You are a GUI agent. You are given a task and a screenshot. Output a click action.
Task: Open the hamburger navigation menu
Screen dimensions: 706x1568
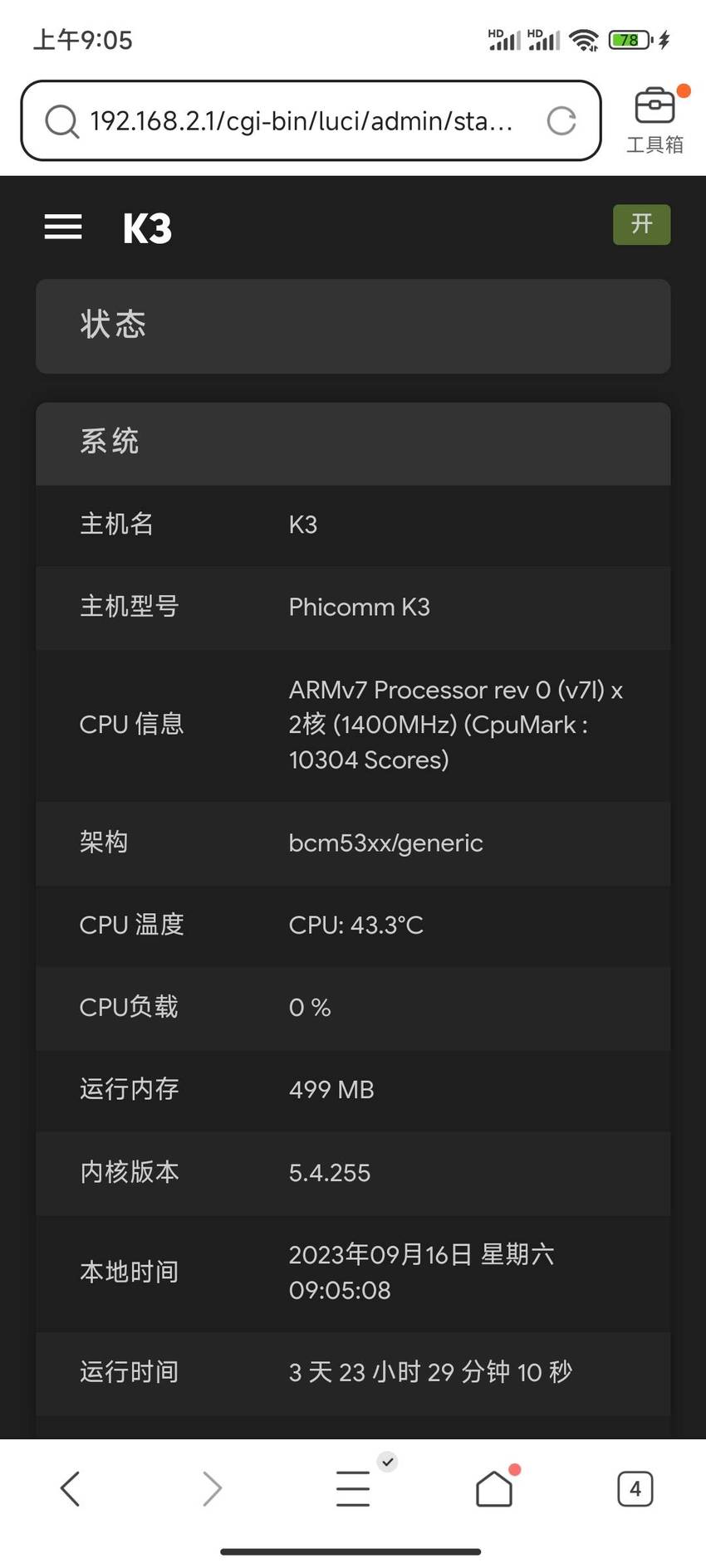[x=63, y=227]
